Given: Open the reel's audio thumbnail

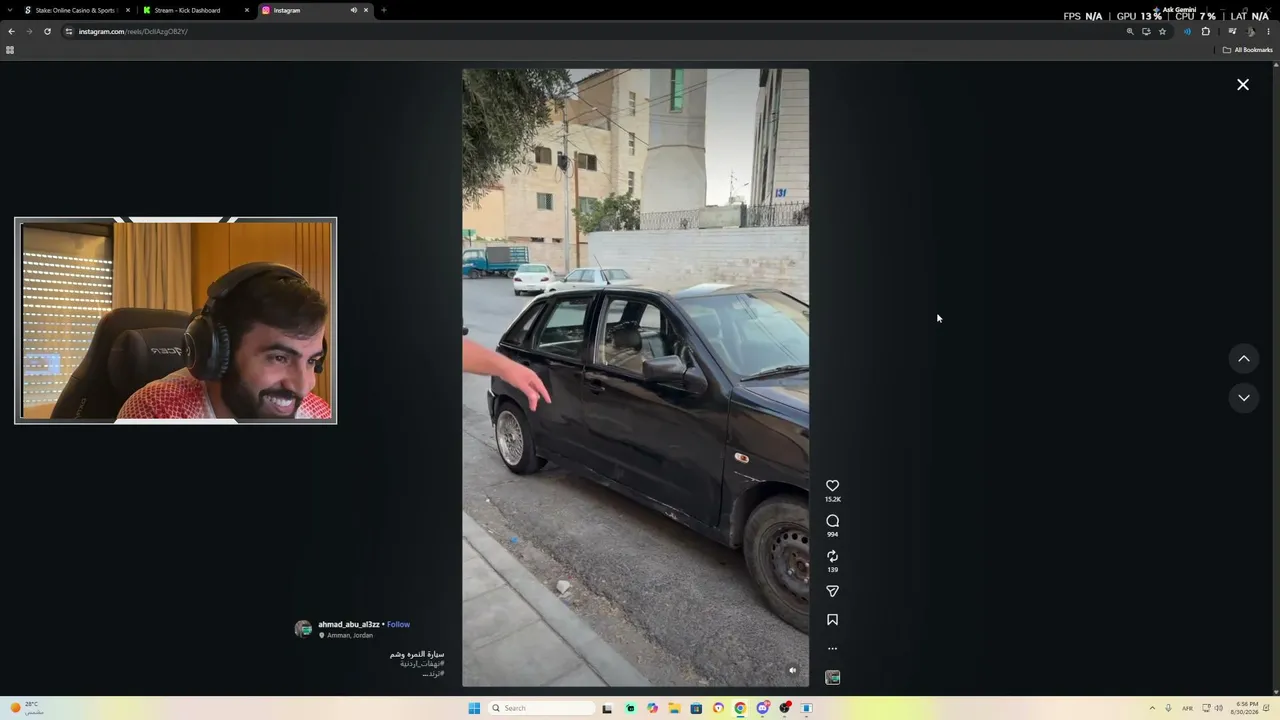Looking at the screenshot, I should (x=832, y=677).
